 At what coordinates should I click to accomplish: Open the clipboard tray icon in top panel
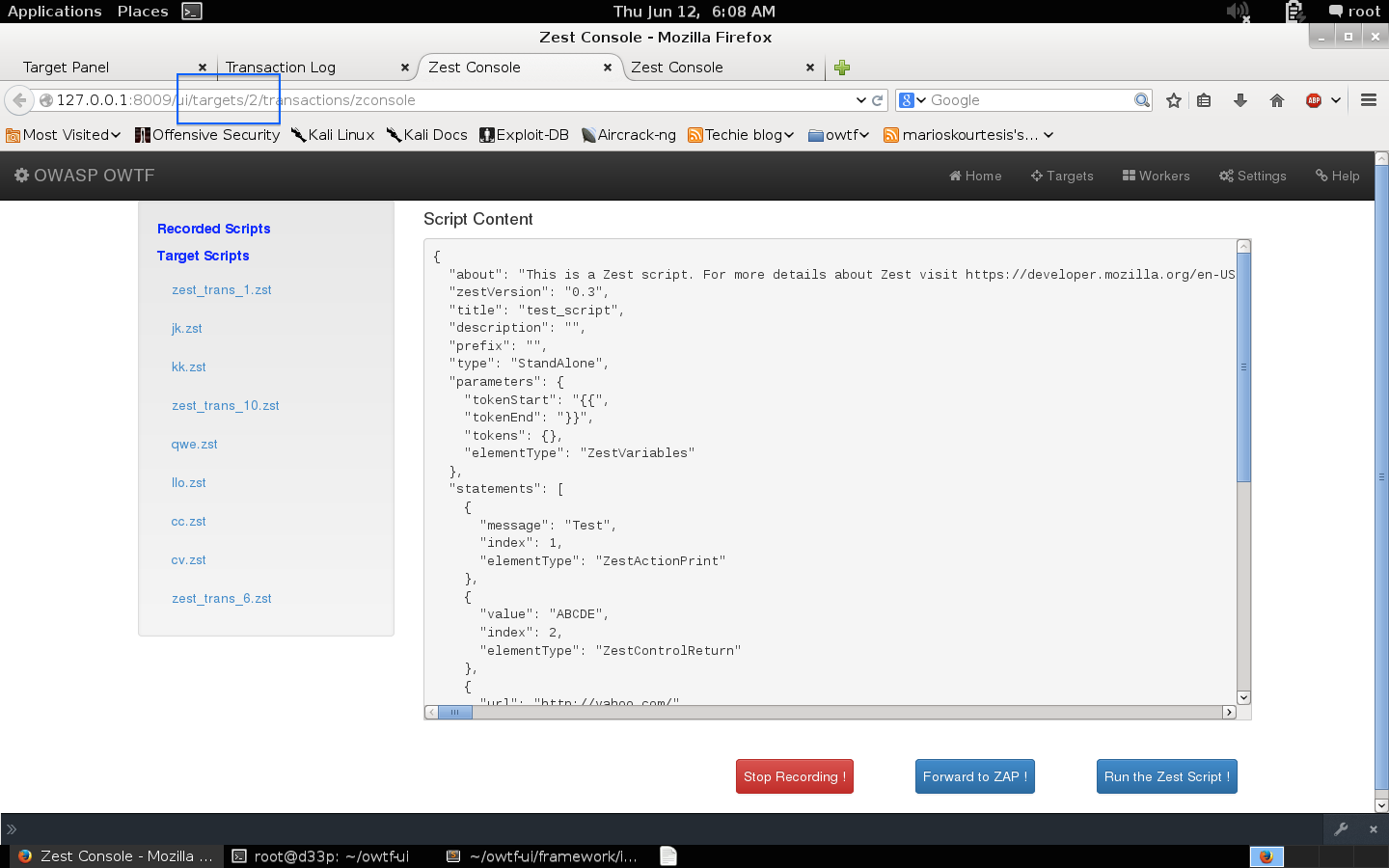tap(1295, 12)
